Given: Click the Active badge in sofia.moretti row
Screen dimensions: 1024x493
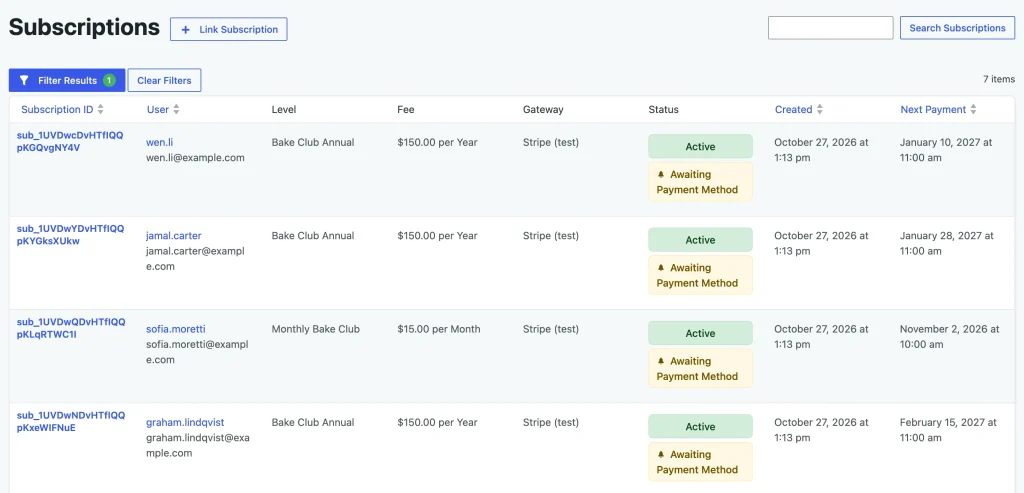Looking at the screenshot, I should click(700, 334).
